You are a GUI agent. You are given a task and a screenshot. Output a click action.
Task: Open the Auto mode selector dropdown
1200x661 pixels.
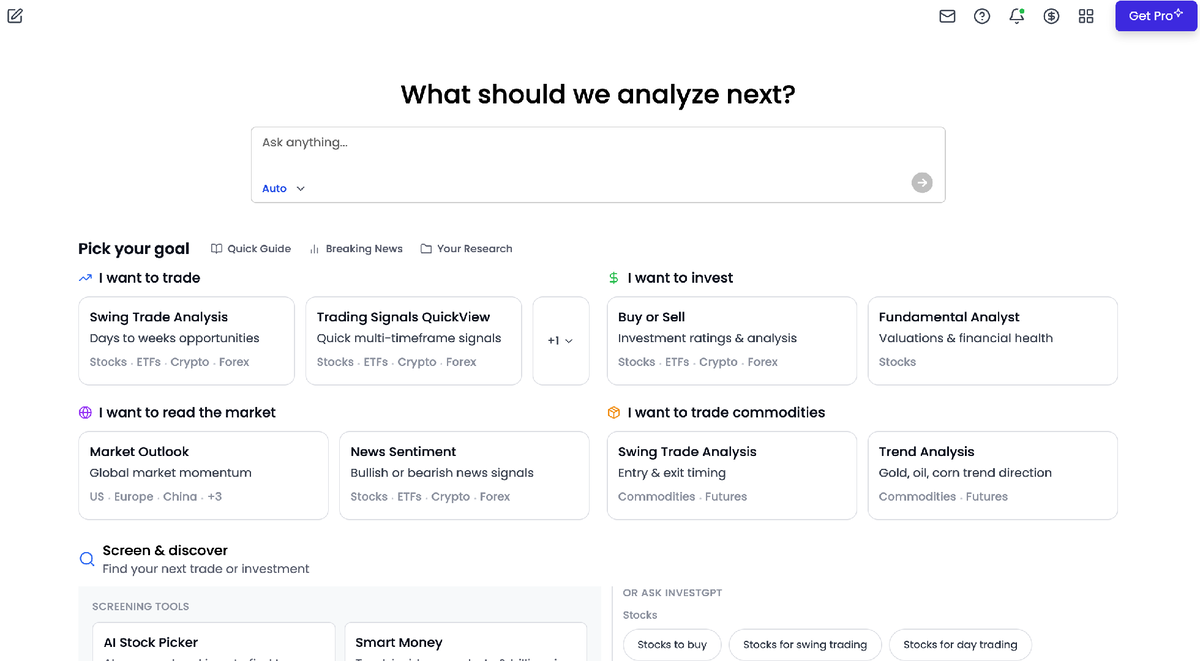(281, 188)
